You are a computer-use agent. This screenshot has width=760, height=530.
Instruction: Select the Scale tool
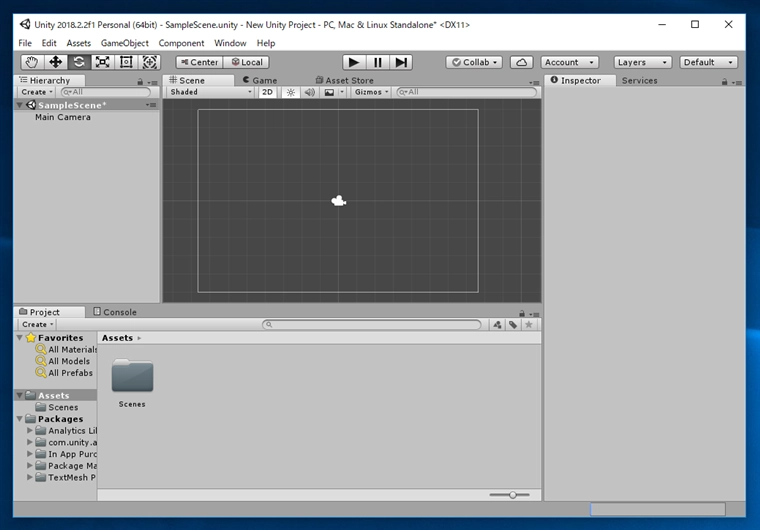(x=103, y=62)
